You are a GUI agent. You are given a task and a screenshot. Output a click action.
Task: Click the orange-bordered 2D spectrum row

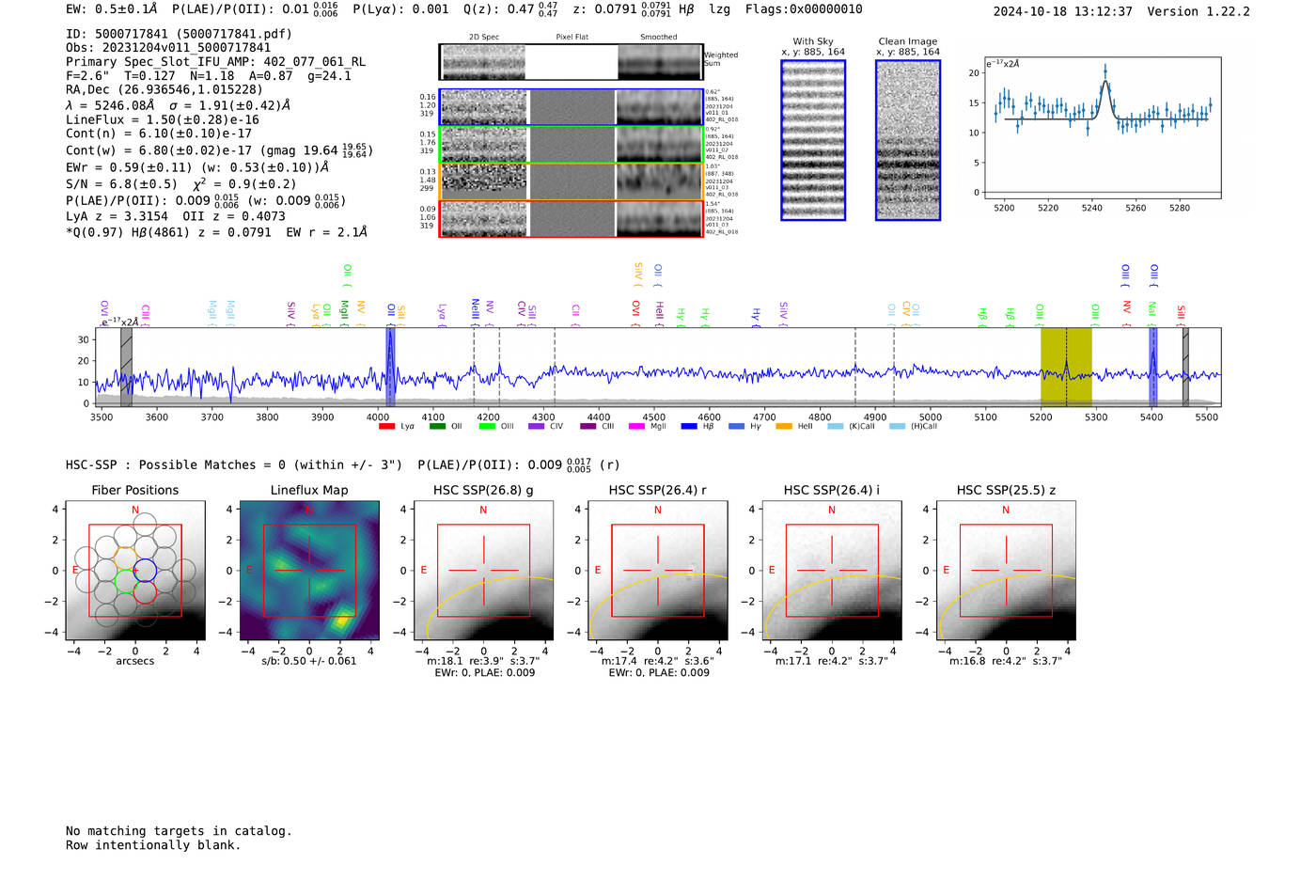point(571,181)
